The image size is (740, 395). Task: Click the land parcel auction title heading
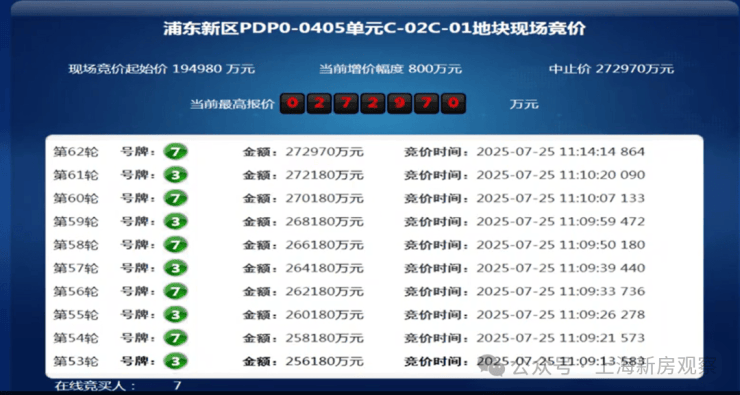click(x=374, y=28)
